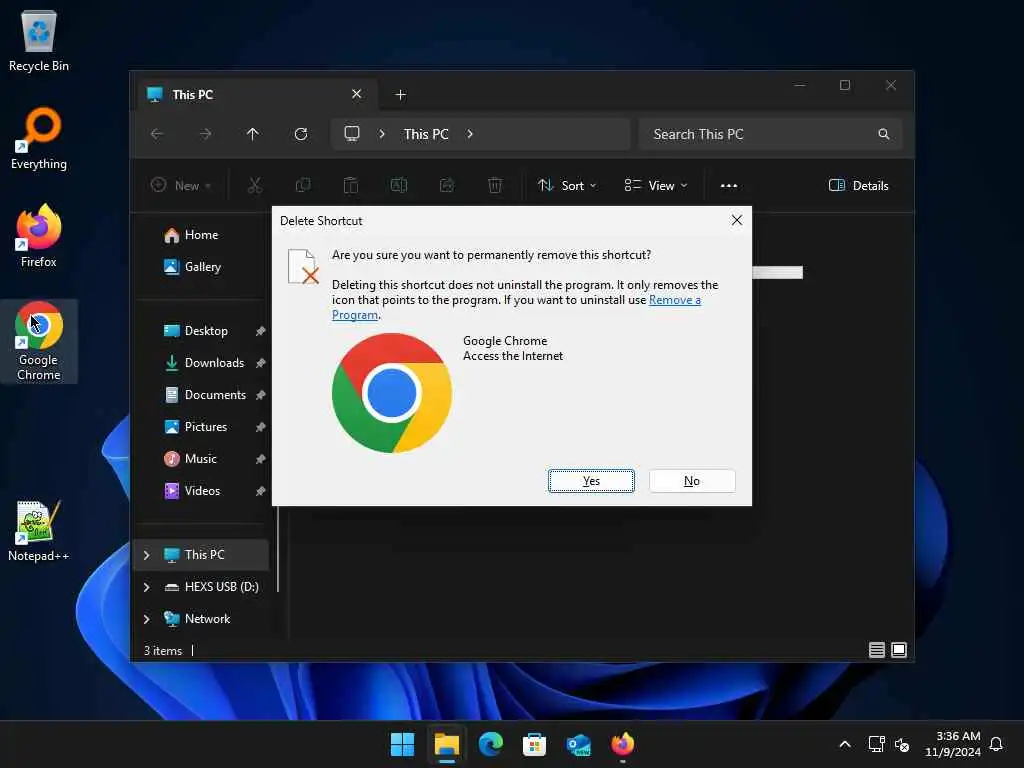Expand chevron before This PC in address bar
This screenshot has height=768, width=1024.
coord(382,134)
